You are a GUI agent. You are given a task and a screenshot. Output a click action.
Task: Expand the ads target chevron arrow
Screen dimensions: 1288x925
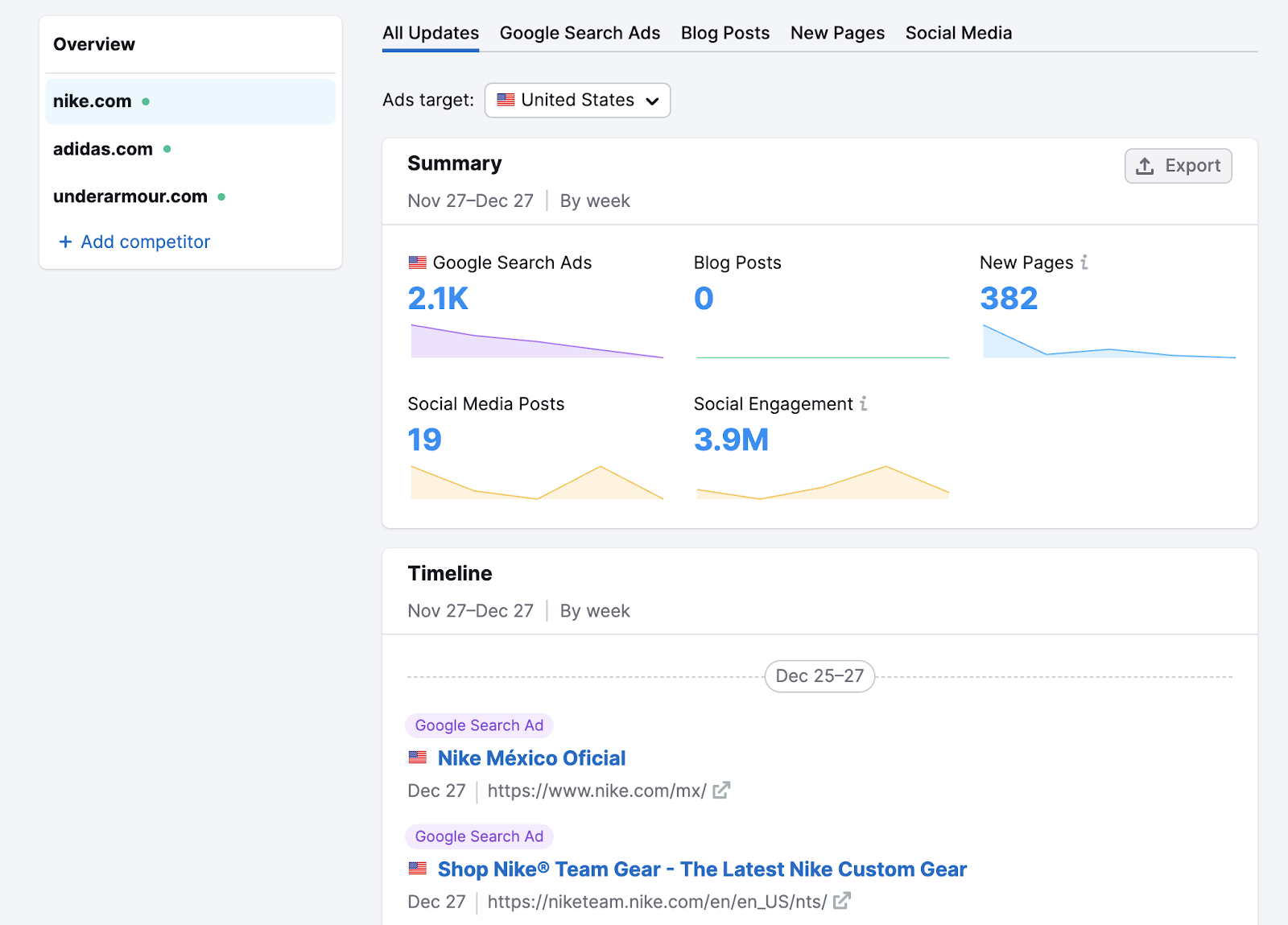652,101
